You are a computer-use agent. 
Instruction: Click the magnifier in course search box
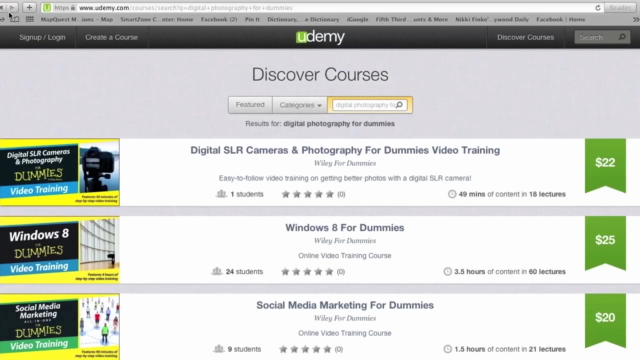tap(400, 105)
